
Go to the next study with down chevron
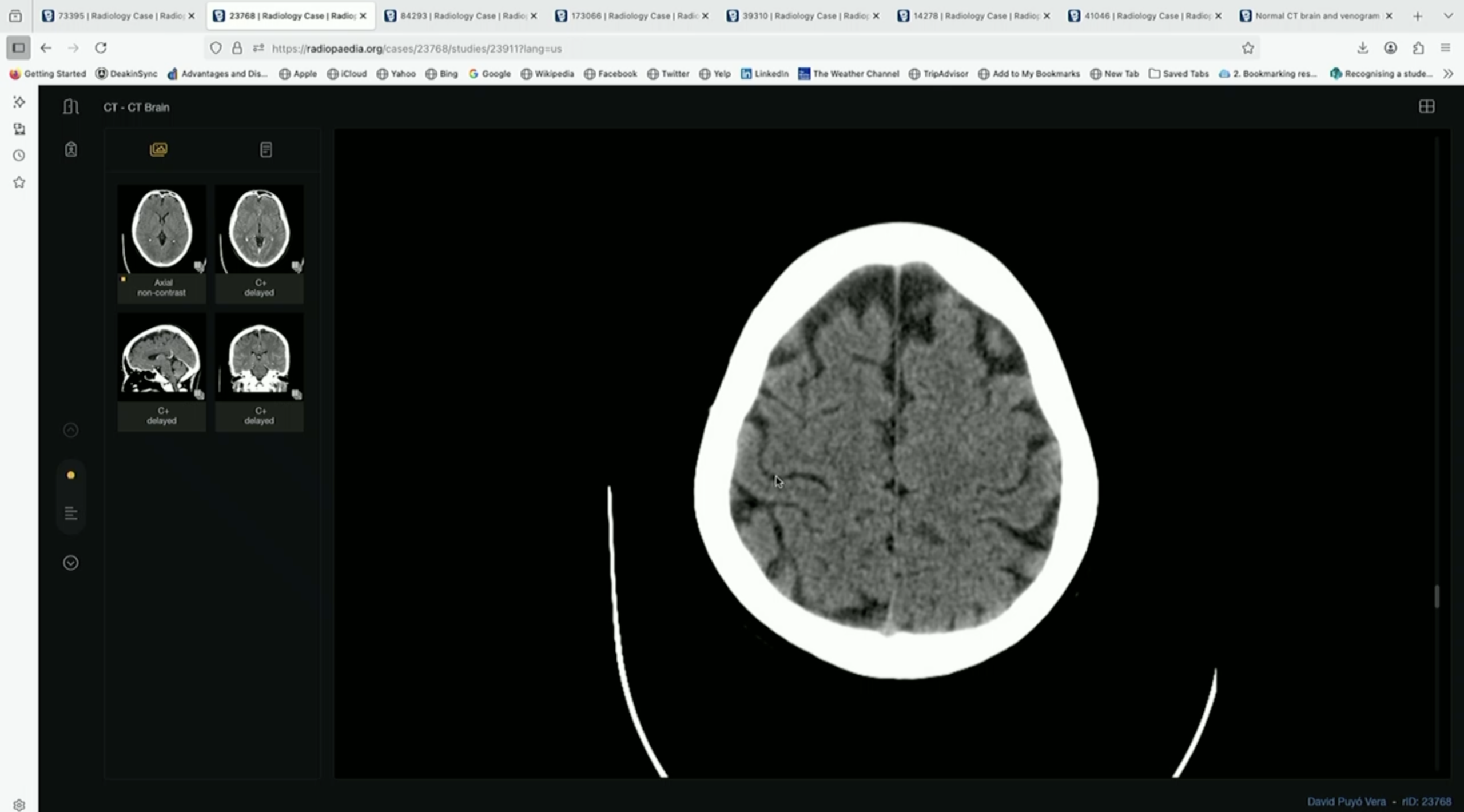click(x=71, y=563)
